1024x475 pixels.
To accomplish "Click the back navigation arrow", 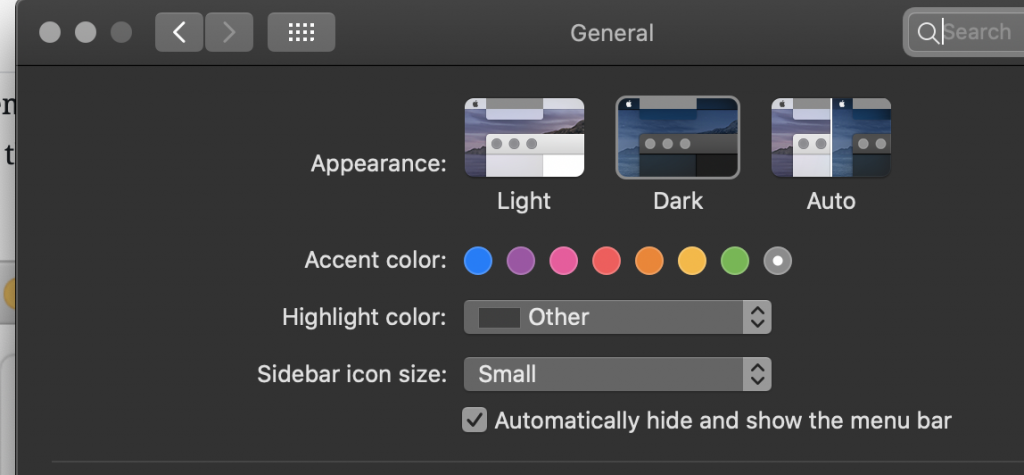I will pos(180,32).
